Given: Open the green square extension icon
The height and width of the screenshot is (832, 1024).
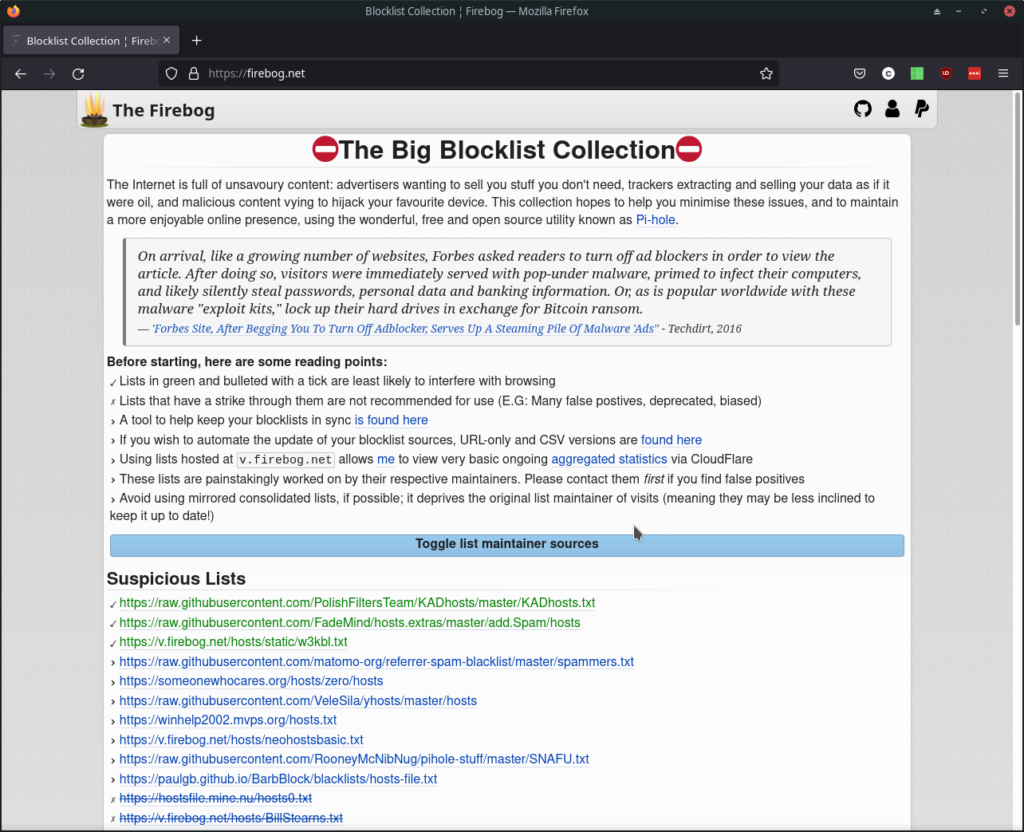Looking at the screenshot, I should 917,74.
